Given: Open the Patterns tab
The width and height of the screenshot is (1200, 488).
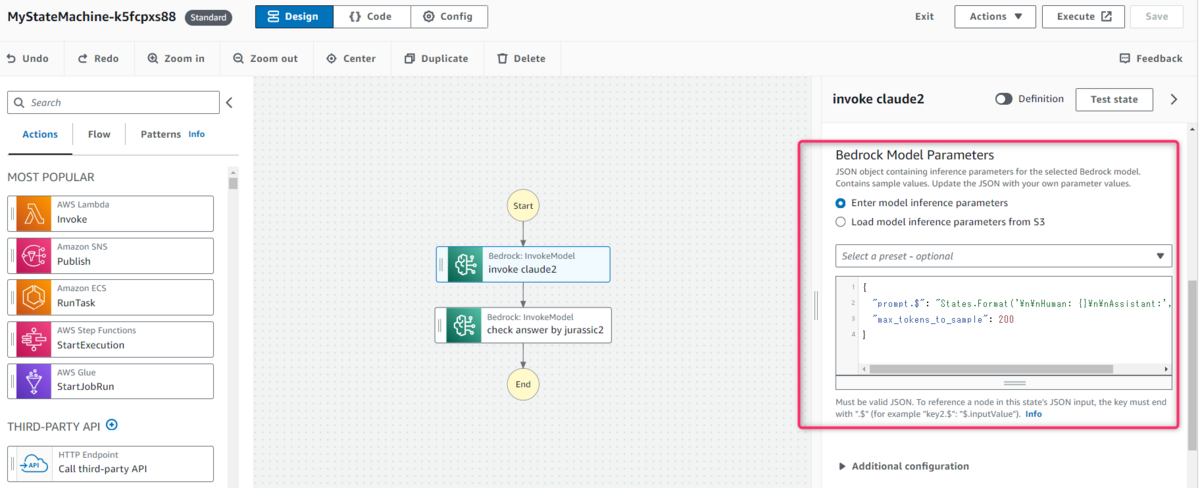Looking at the screenshot, I should pyautogui.click(x=161, y=134).
